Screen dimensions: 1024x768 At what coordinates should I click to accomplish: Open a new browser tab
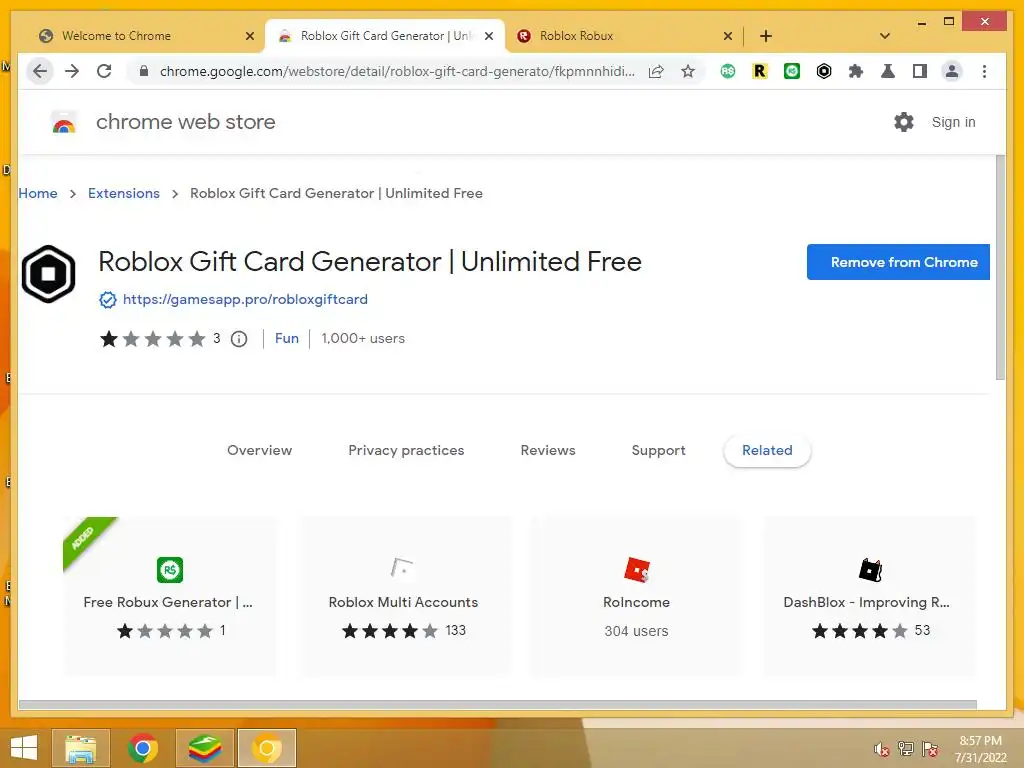(766, 36)
